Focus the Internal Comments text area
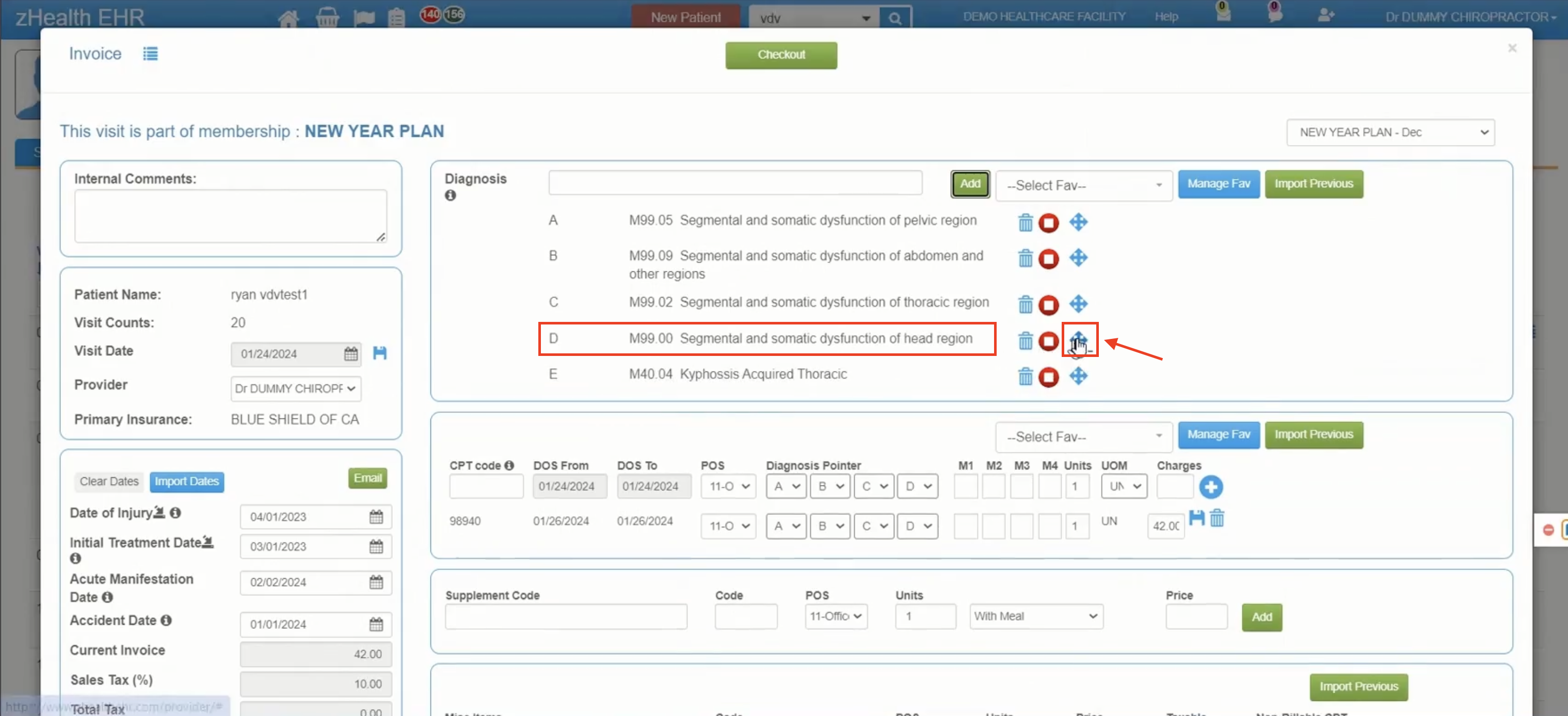Viewport: 1568px width, 716px height. (231, 216)
